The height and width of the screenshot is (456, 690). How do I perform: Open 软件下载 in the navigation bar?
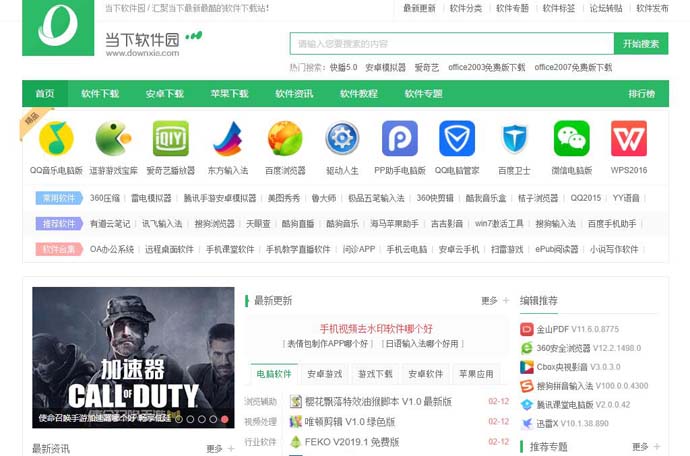click(100, 94)
